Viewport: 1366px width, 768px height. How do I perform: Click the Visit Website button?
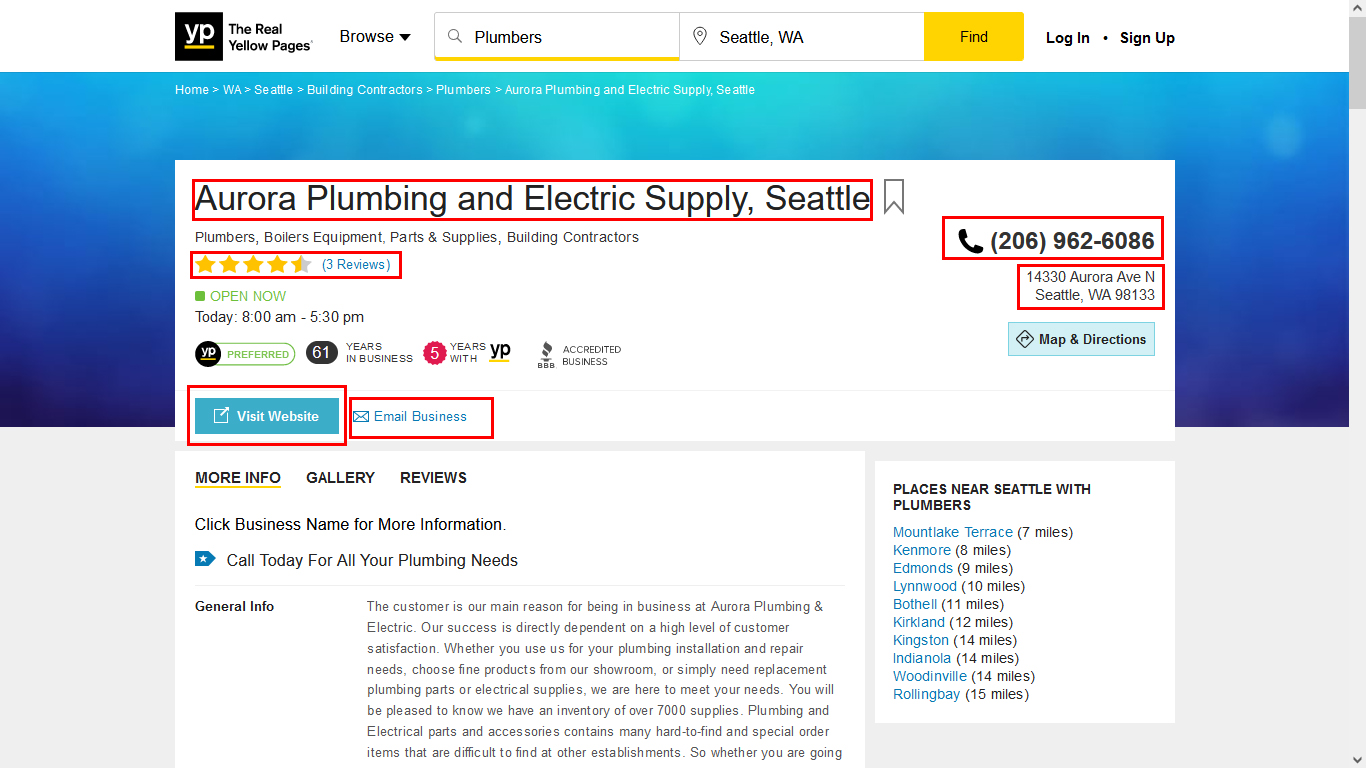pos(267,416)
